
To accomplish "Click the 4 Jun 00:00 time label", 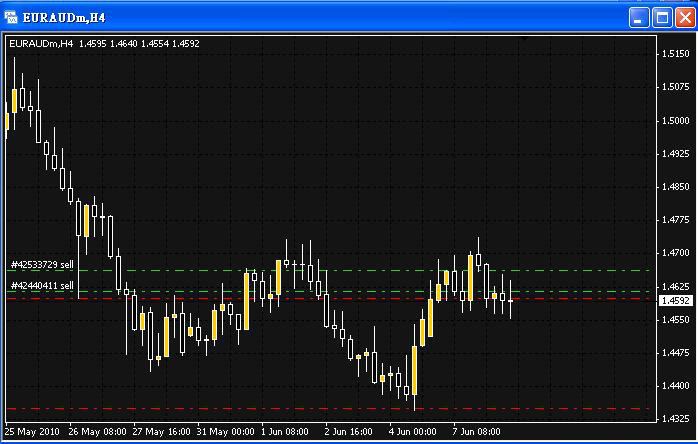I will pos(413,432).
